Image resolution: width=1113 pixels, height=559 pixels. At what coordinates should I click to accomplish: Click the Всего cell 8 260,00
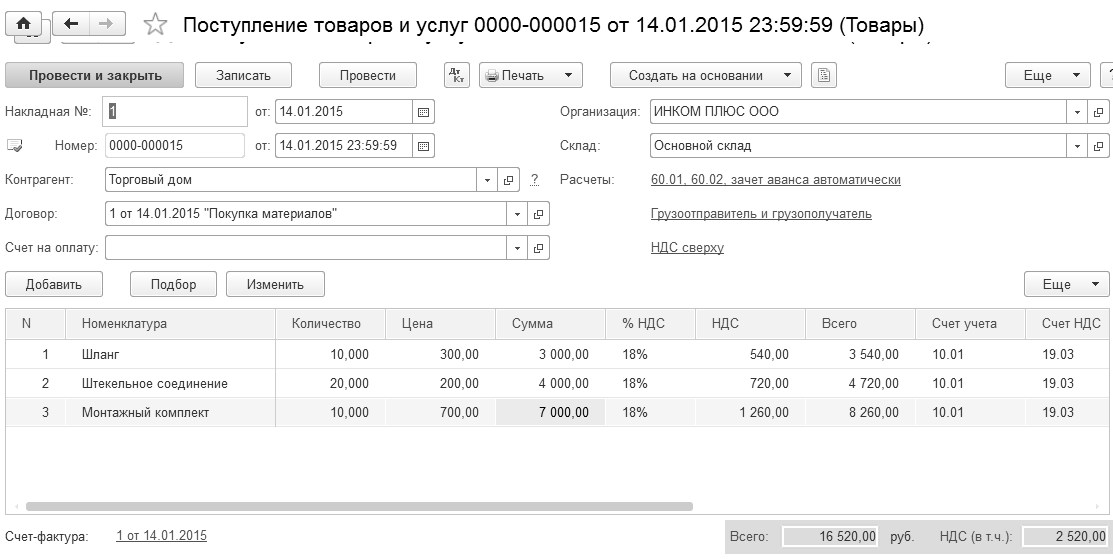[860, 412]
